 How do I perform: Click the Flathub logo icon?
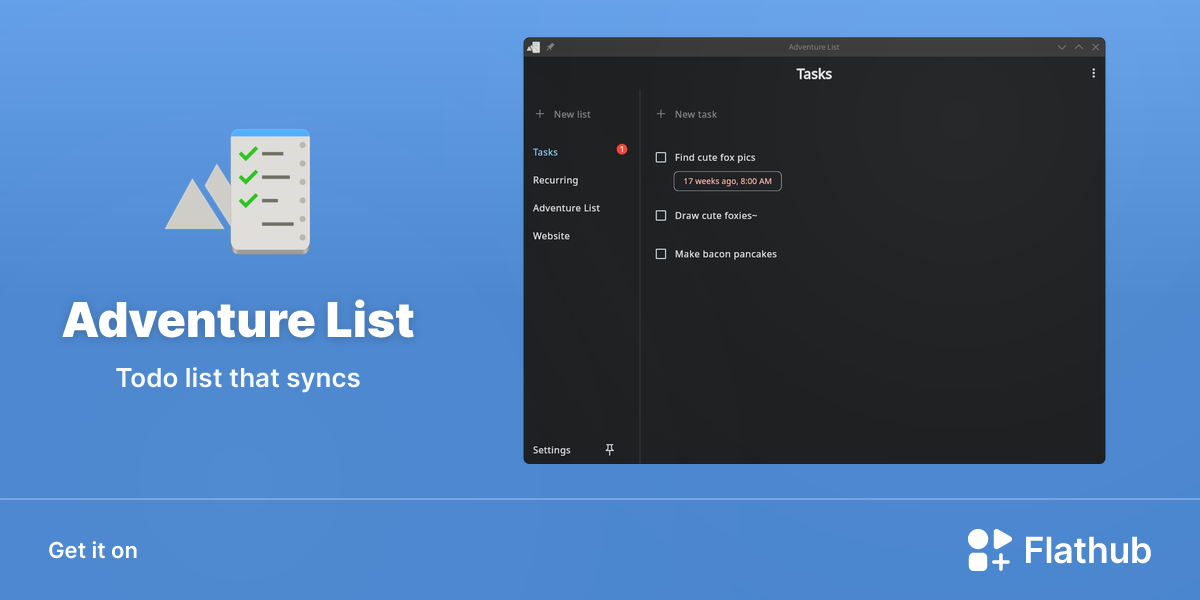[x=990, y=550]
